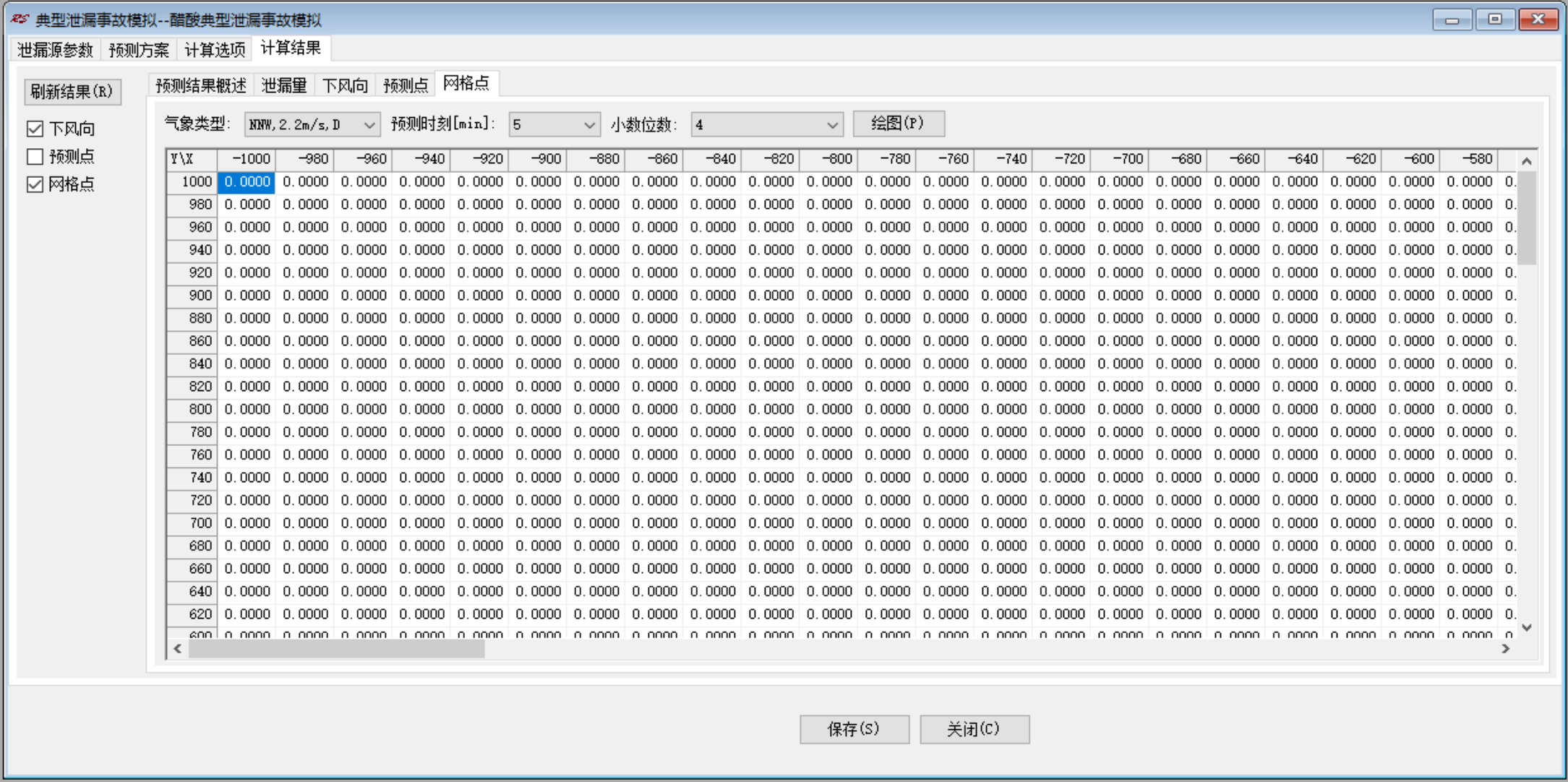Screen dimensions: 1568x782
Task: Open the 预测结果概述 sub-tab
Action: pos(200,85)
